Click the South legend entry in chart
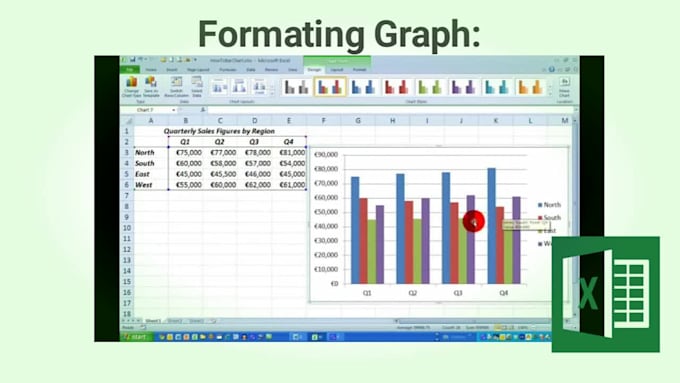This screenshot has width=680, height=383. click(x=549, y=218)
